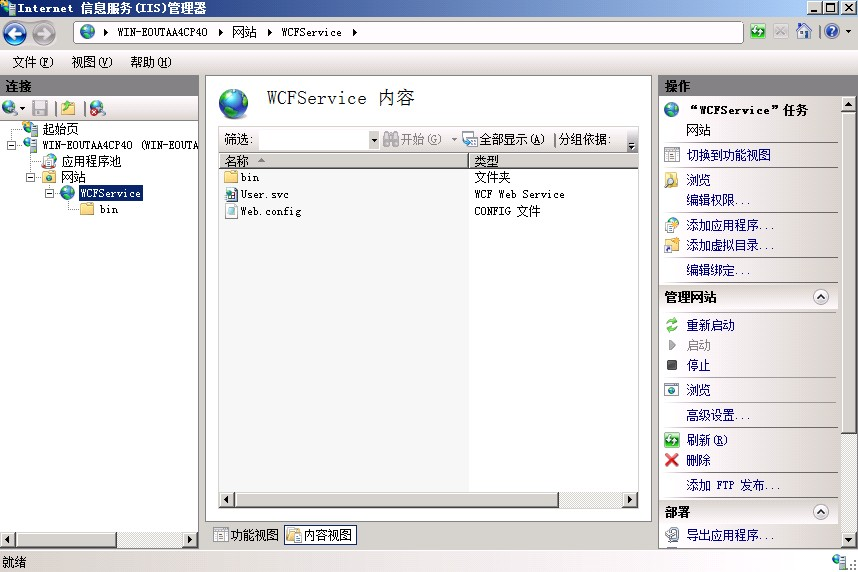Click the 高级设置 link
The width and height of the screenshot is (858, 572).
click(x=717, y=415)
